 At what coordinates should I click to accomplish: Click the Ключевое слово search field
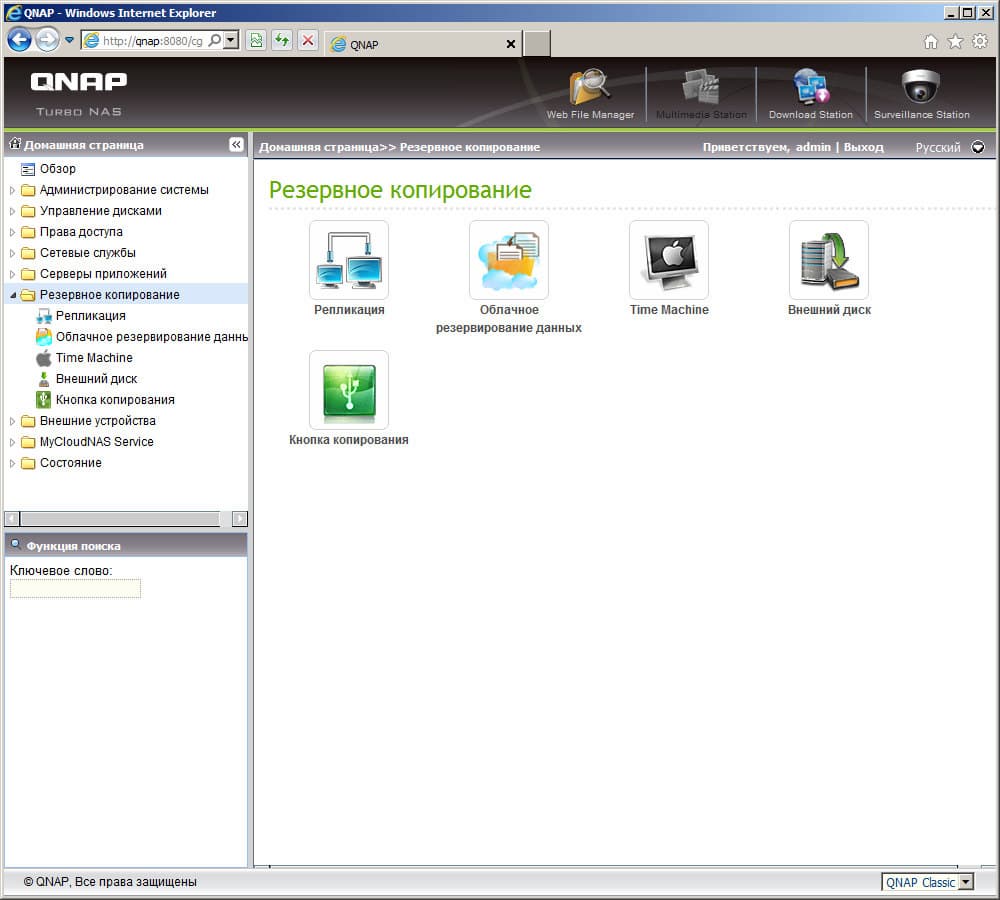tap(74, 588)
